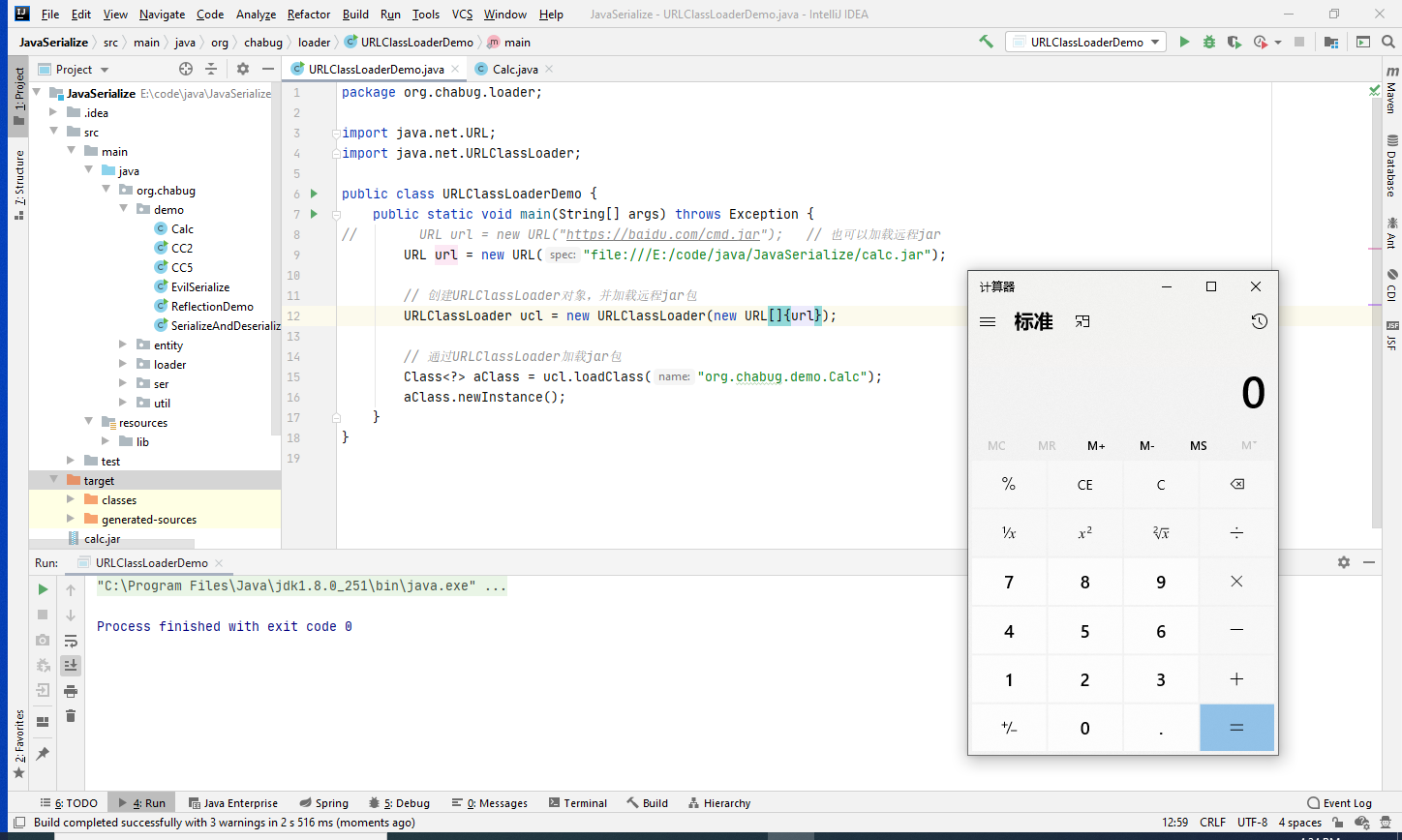Restore layout icon in Run panel

click(43, 722)
